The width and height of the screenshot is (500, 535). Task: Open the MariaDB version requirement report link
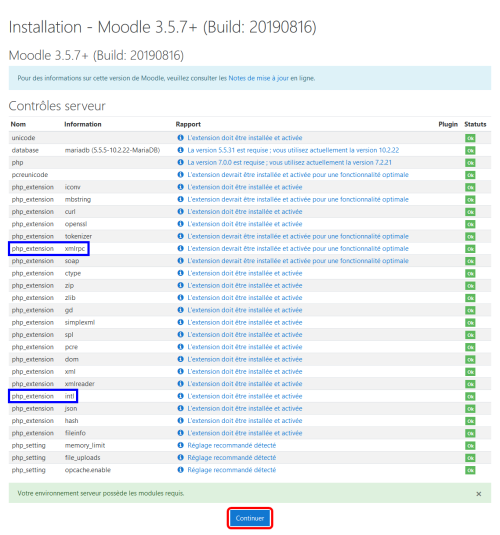[x=293, y=150]
